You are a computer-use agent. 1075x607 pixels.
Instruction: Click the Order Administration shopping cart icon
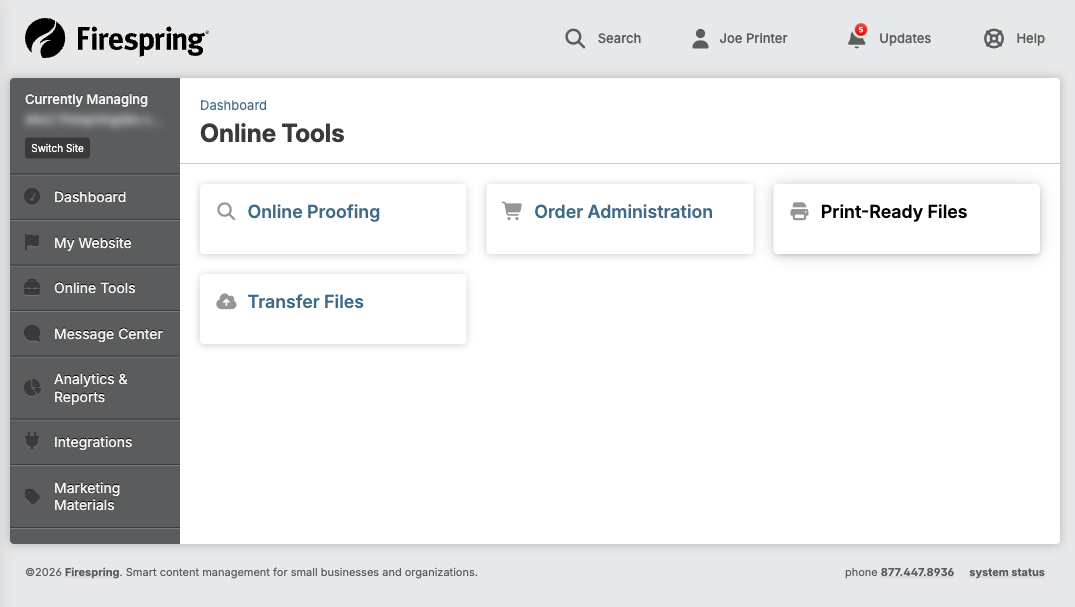pyautogui.click(x=512, y=211)
